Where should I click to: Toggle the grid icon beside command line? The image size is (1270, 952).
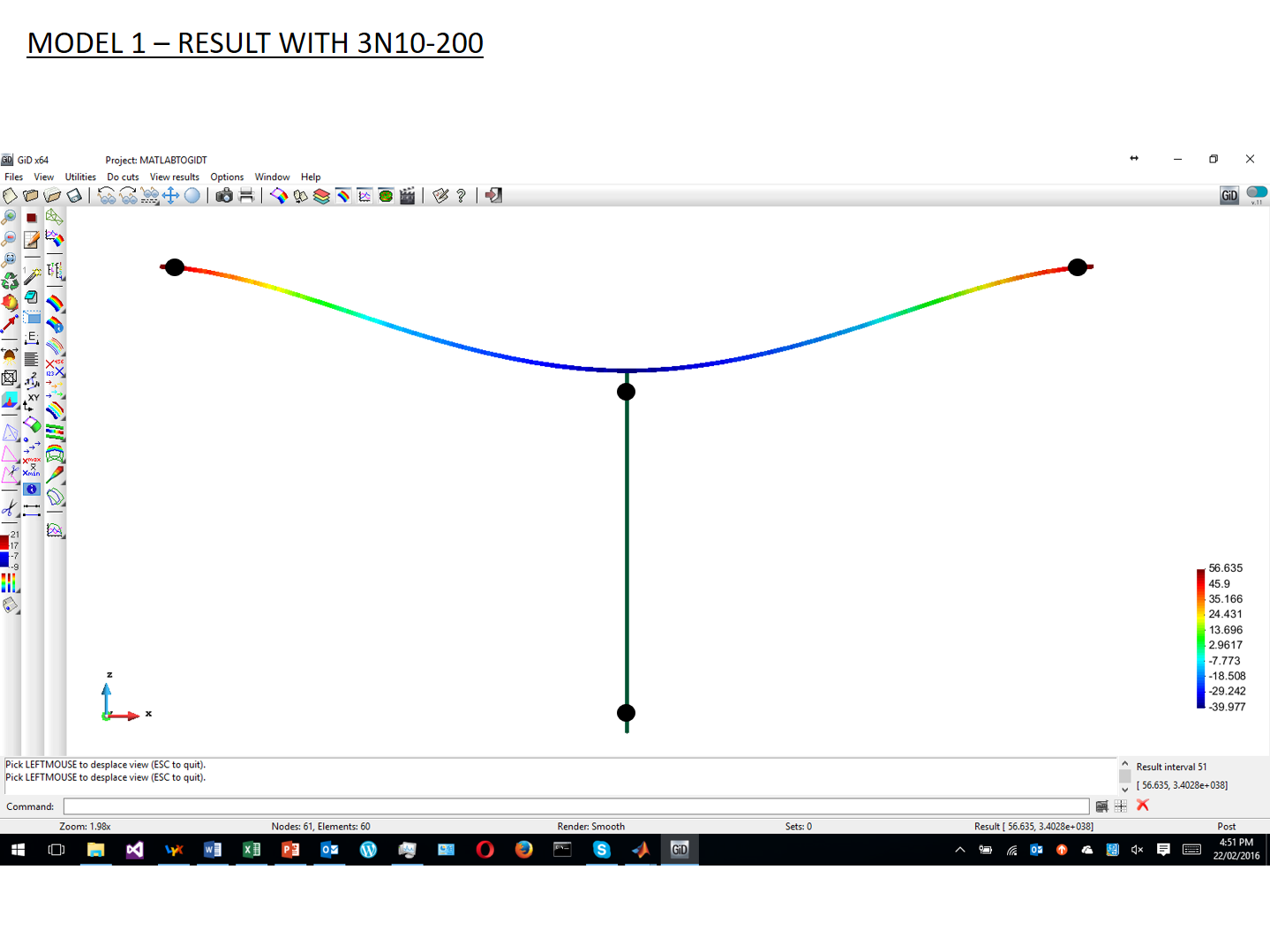coord(1121,806)
